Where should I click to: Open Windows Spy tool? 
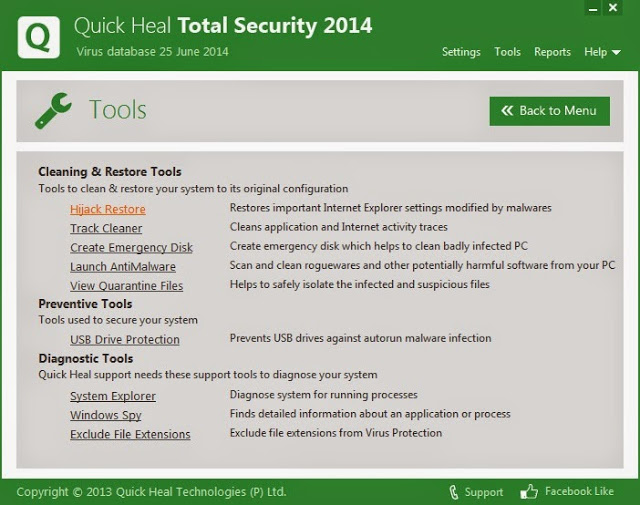coord(106,415)
